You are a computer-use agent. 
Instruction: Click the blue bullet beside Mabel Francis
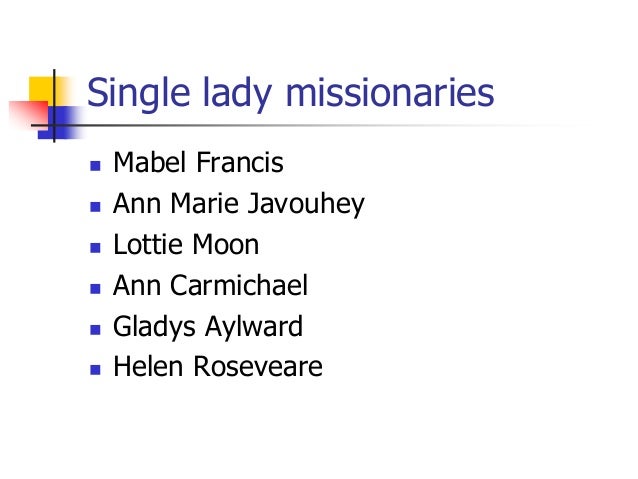click(95, 166)
